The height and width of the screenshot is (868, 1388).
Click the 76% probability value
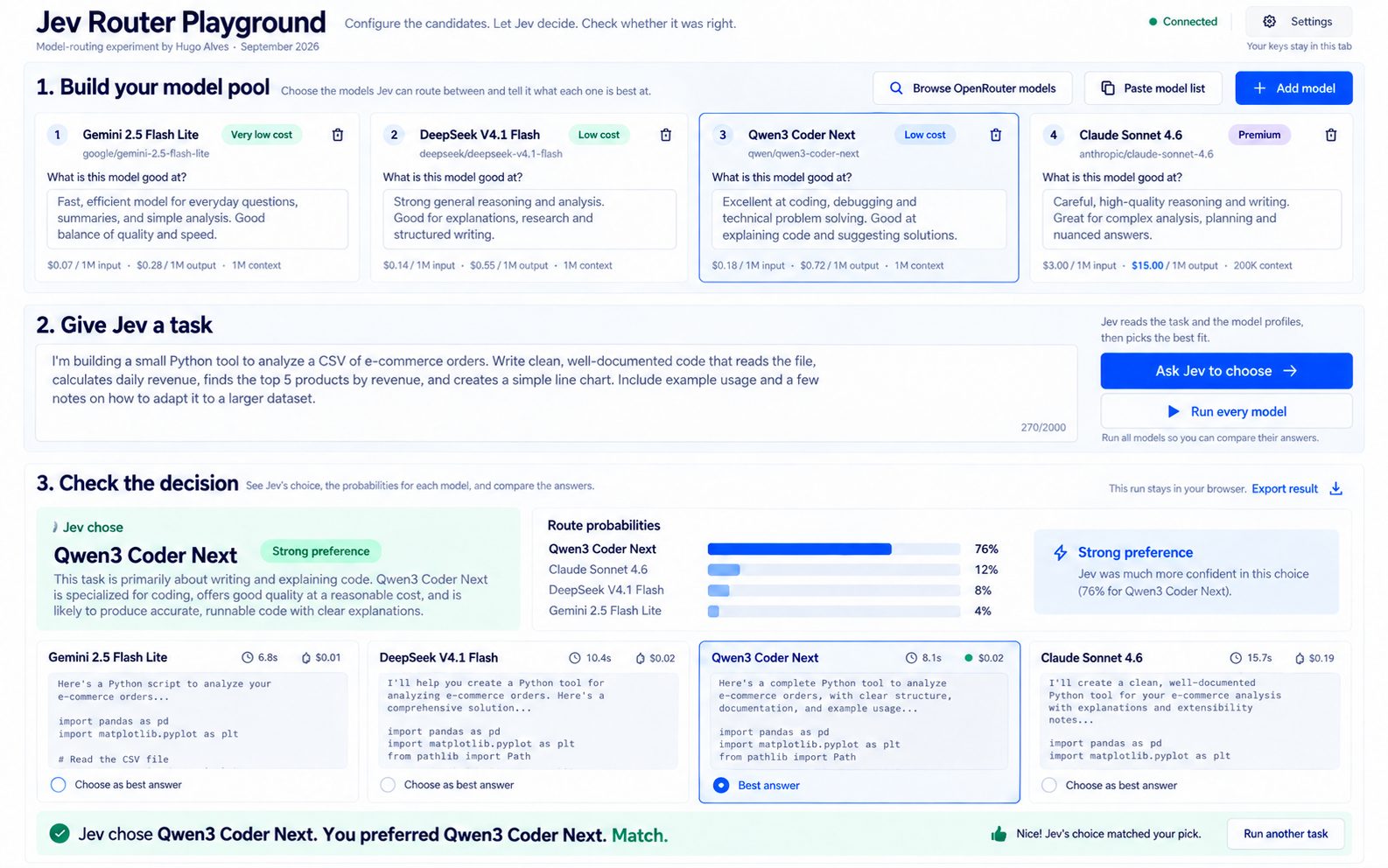tap(986, 549)
